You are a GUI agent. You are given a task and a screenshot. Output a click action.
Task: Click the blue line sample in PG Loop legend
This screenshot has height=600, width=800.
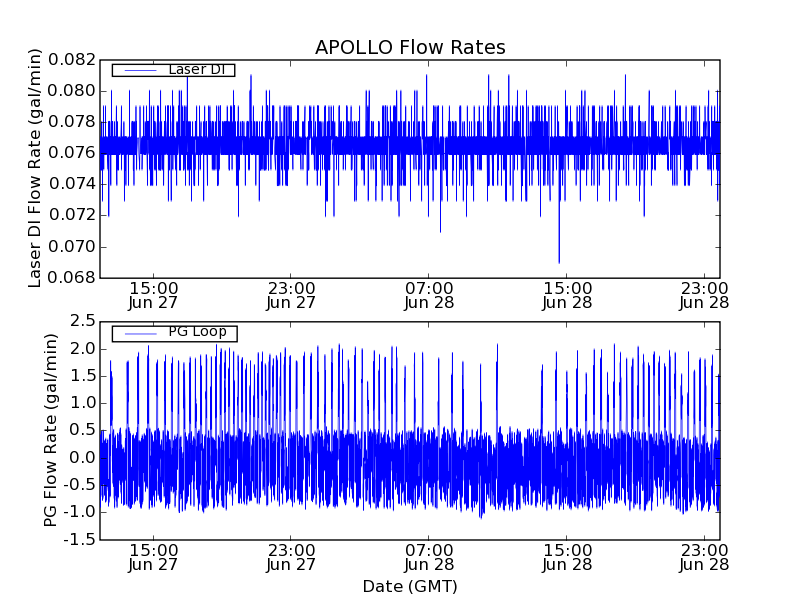(140, 334)
